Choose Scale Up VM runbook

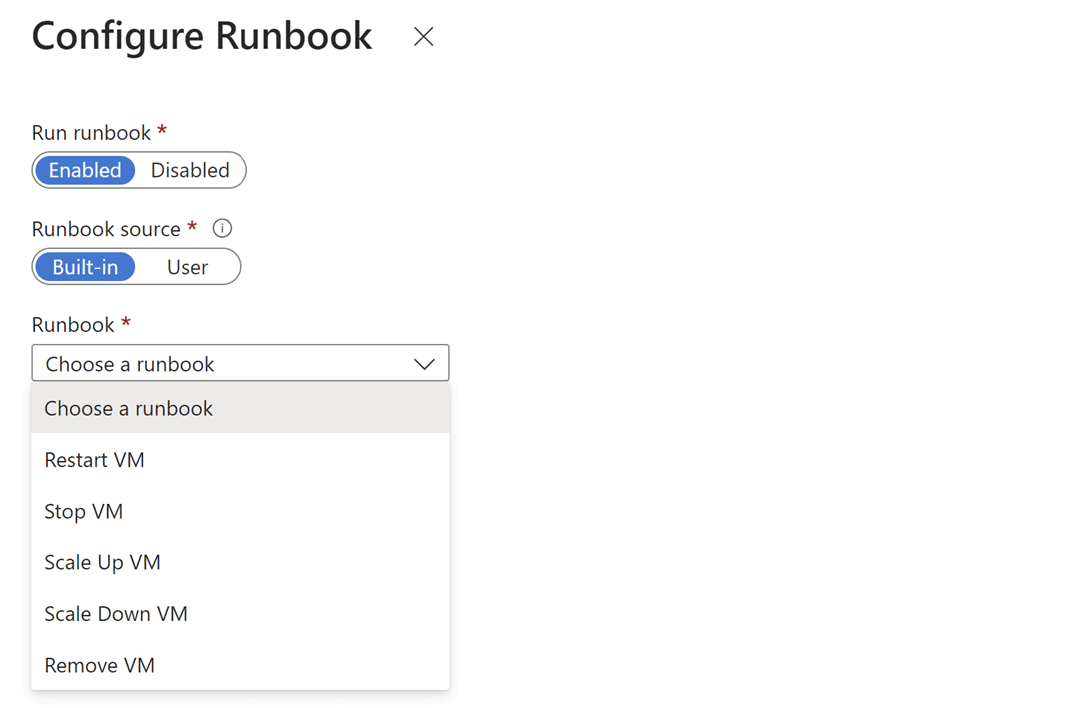(102, 562)
